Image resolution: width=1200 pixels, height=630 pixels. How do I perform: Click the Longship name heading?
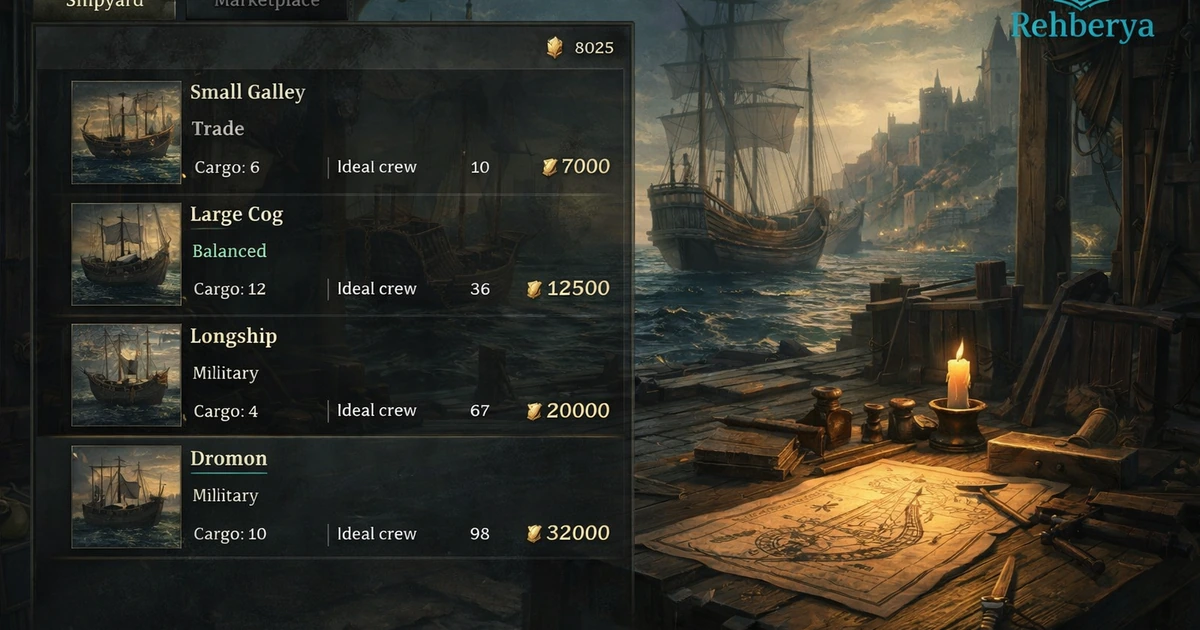(234, 336)
